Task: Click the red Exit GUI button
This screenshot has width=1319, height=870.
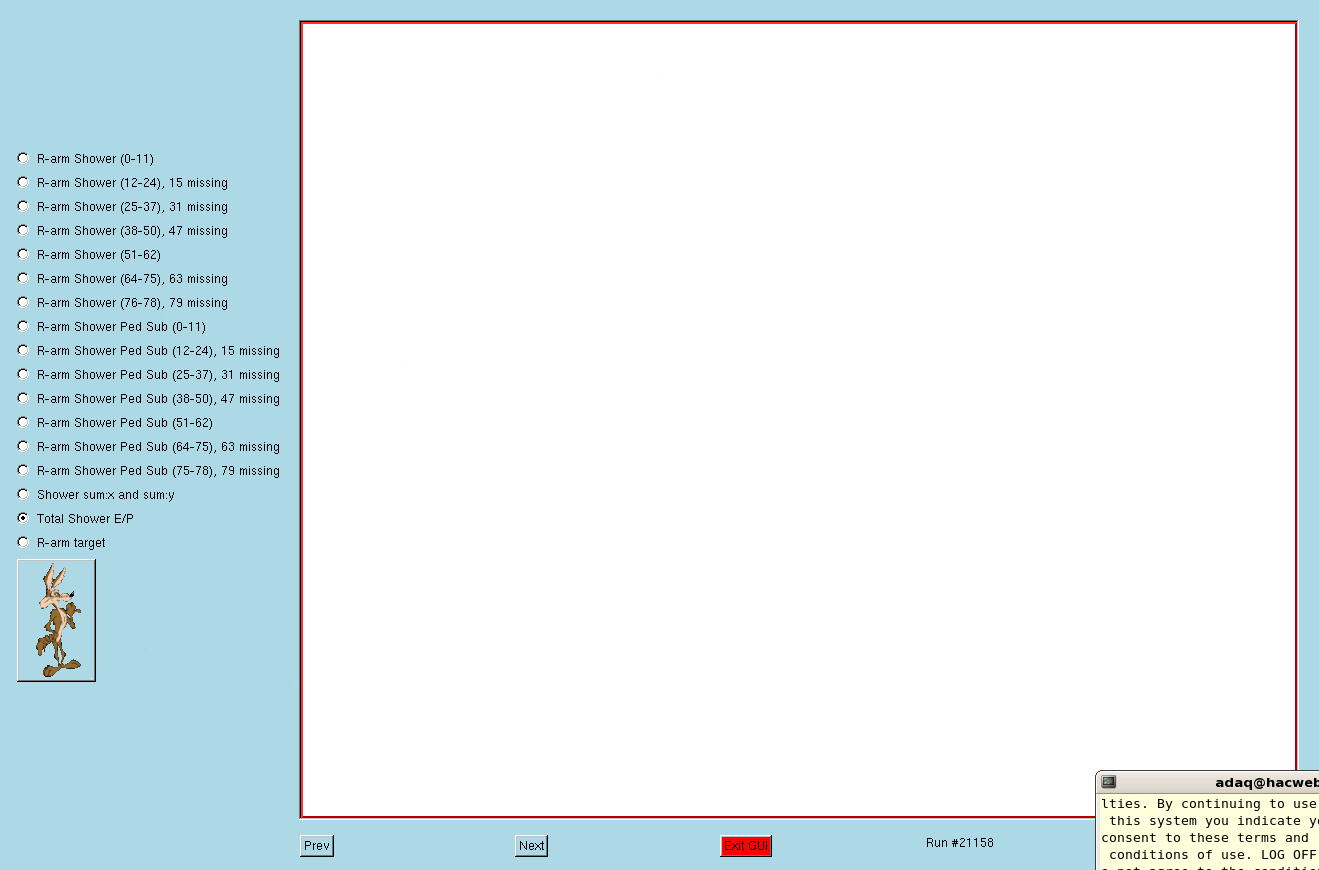Action: click(x=746, y=846)
